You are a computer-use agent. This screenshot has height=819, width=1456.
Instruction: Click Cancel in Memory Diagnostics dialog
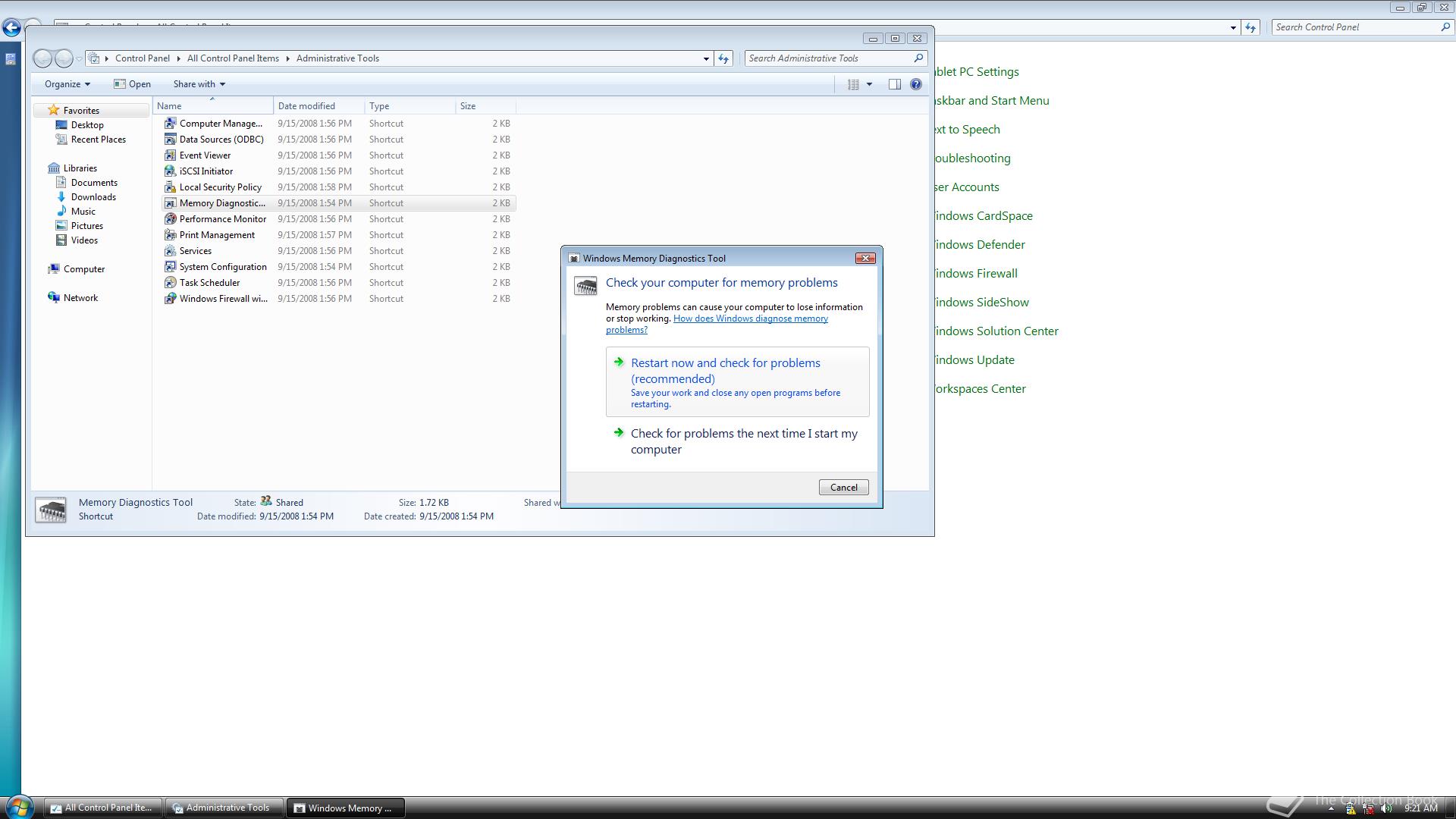[x=843, y=487]
